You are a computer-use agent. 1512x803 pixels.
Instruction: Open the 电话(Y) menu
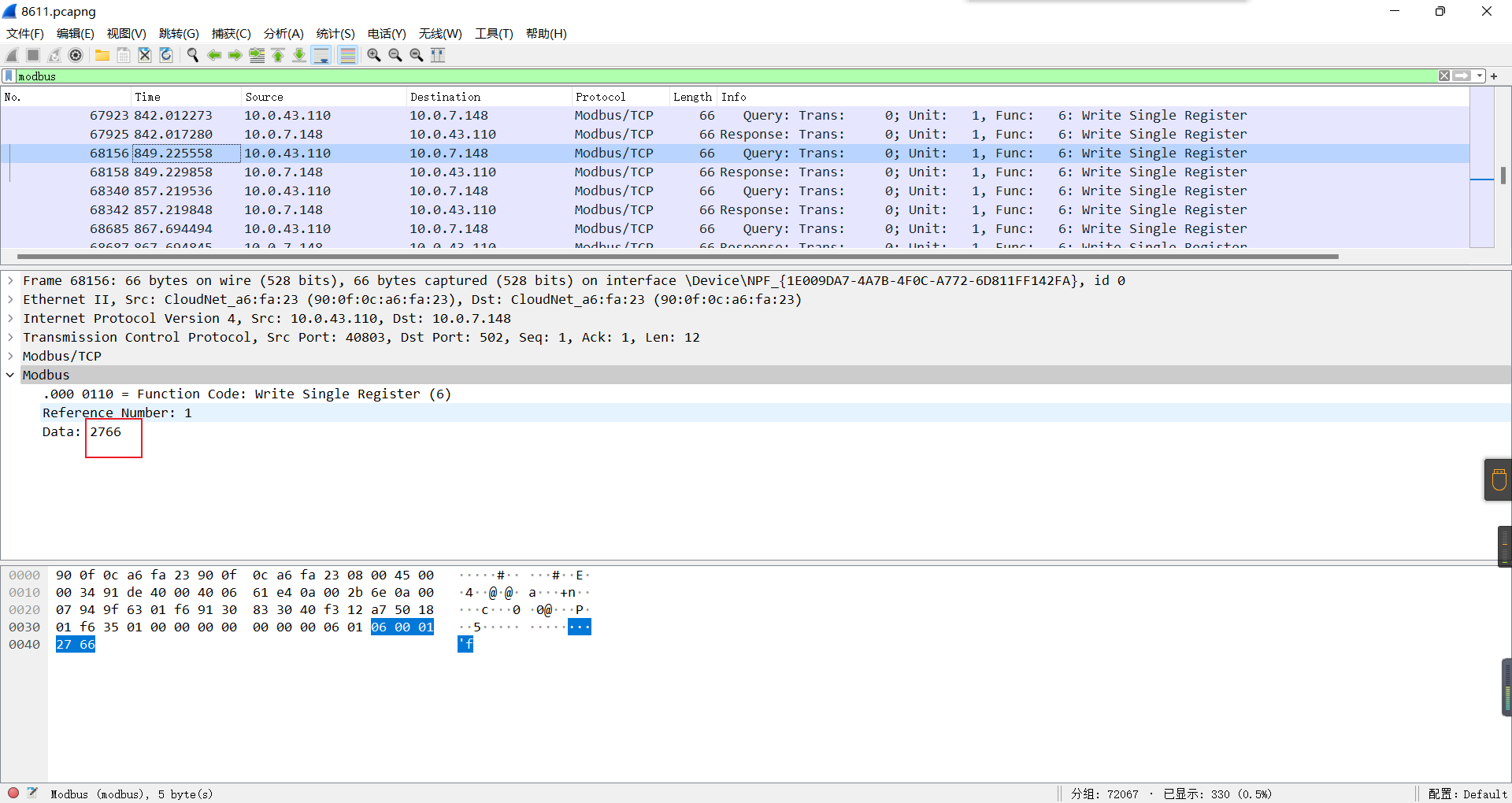(387, 34)
